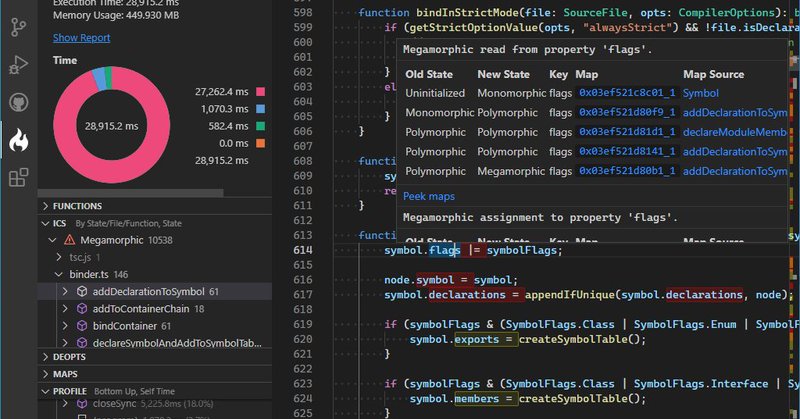This screenshot has height=419, width=800.
Task: Click the orange 0.0 ms legend swatch
Action: (260, 143)
